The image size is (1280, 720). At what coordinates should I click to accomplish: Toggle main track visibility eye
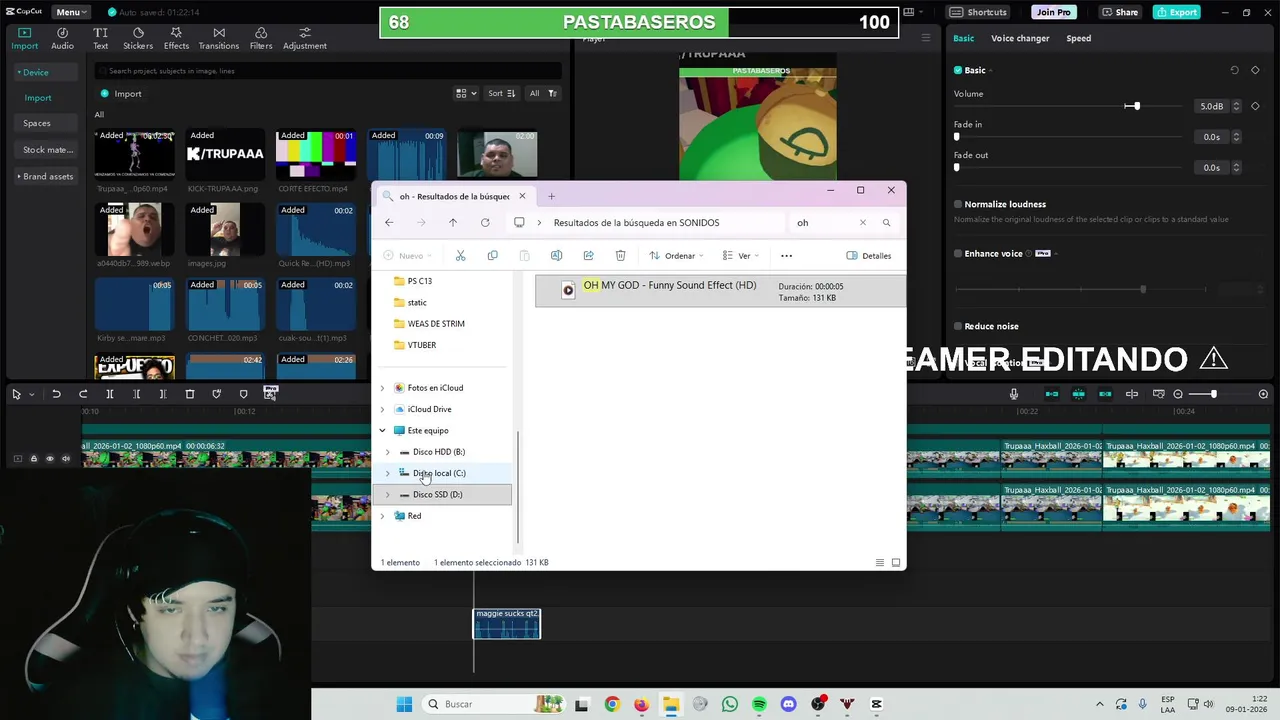tap(50, 459)
